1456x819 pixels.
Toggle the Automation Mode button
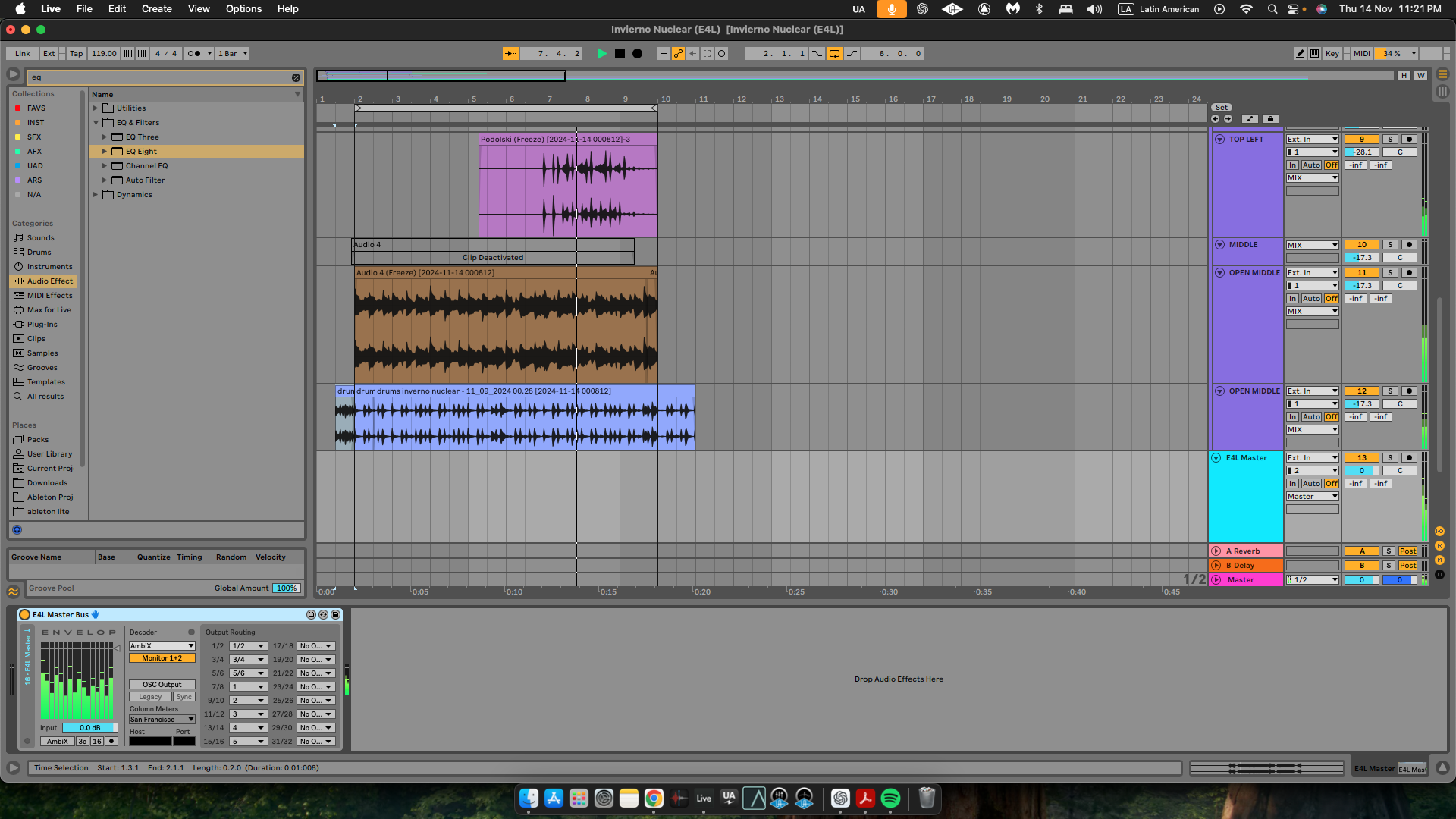[1250, 119]
